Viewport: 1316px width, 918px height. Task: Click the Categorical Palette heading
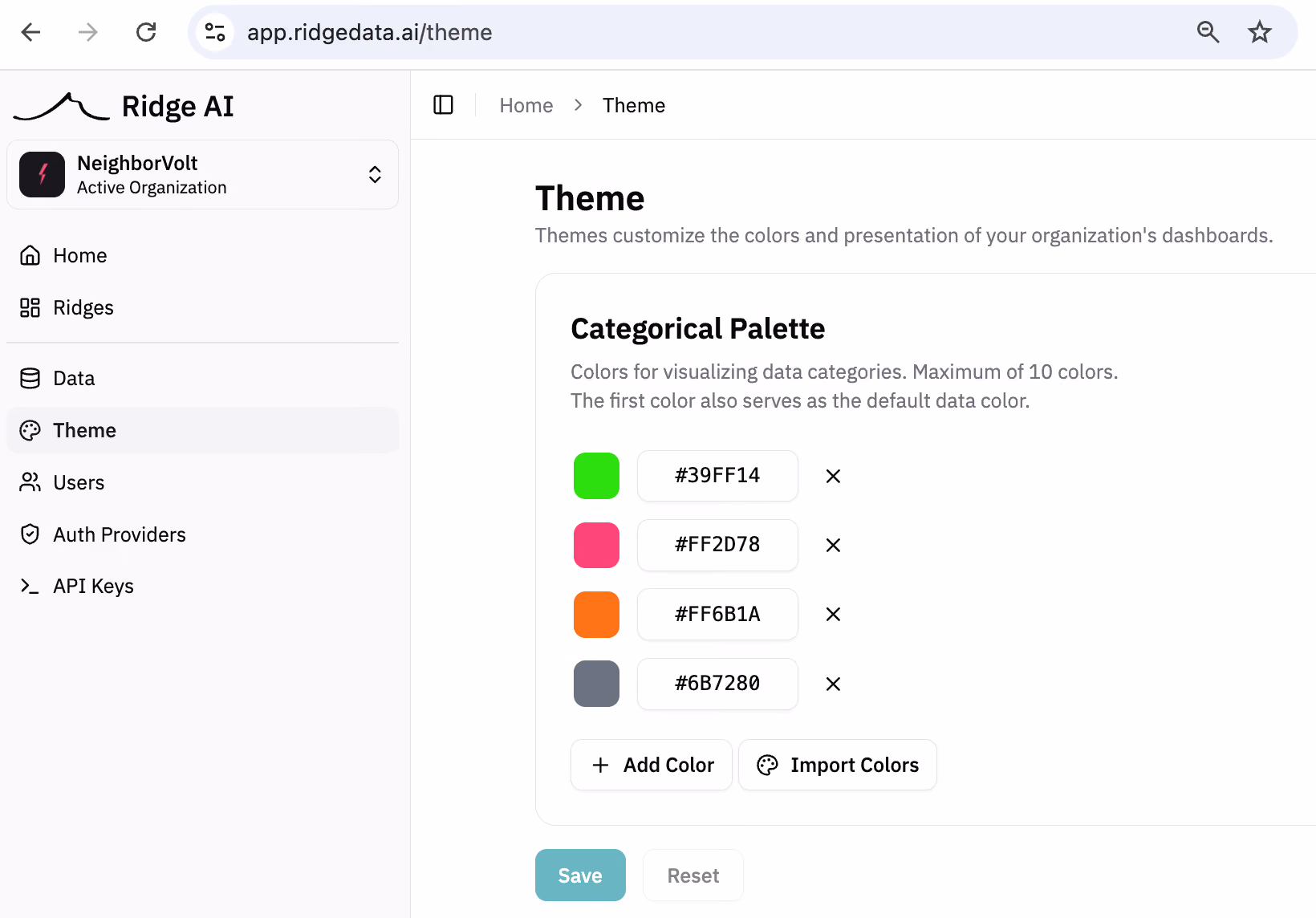(x=697, y=329)
